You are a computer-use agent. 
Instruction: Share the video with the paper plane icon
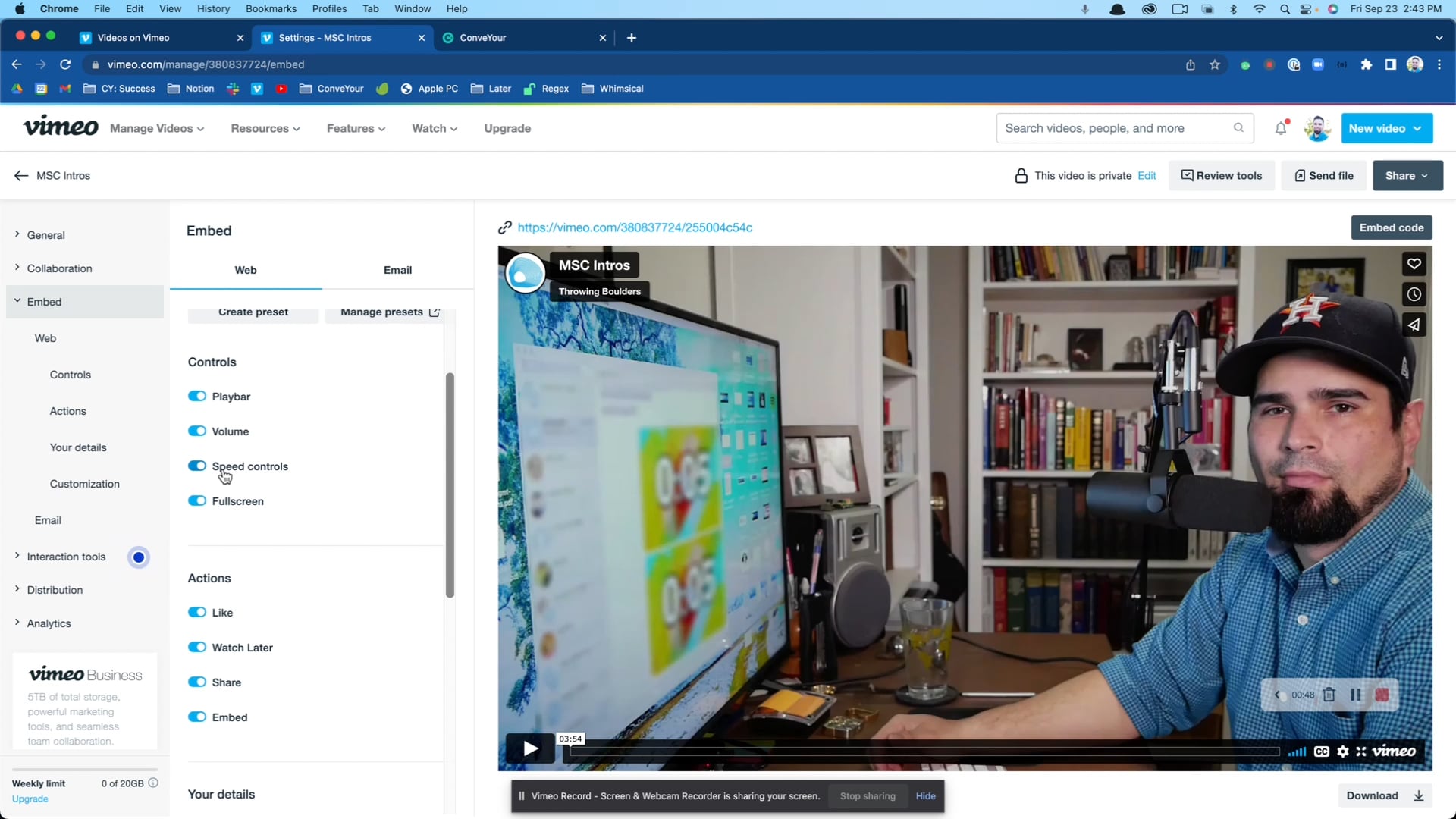[1413, 325]
